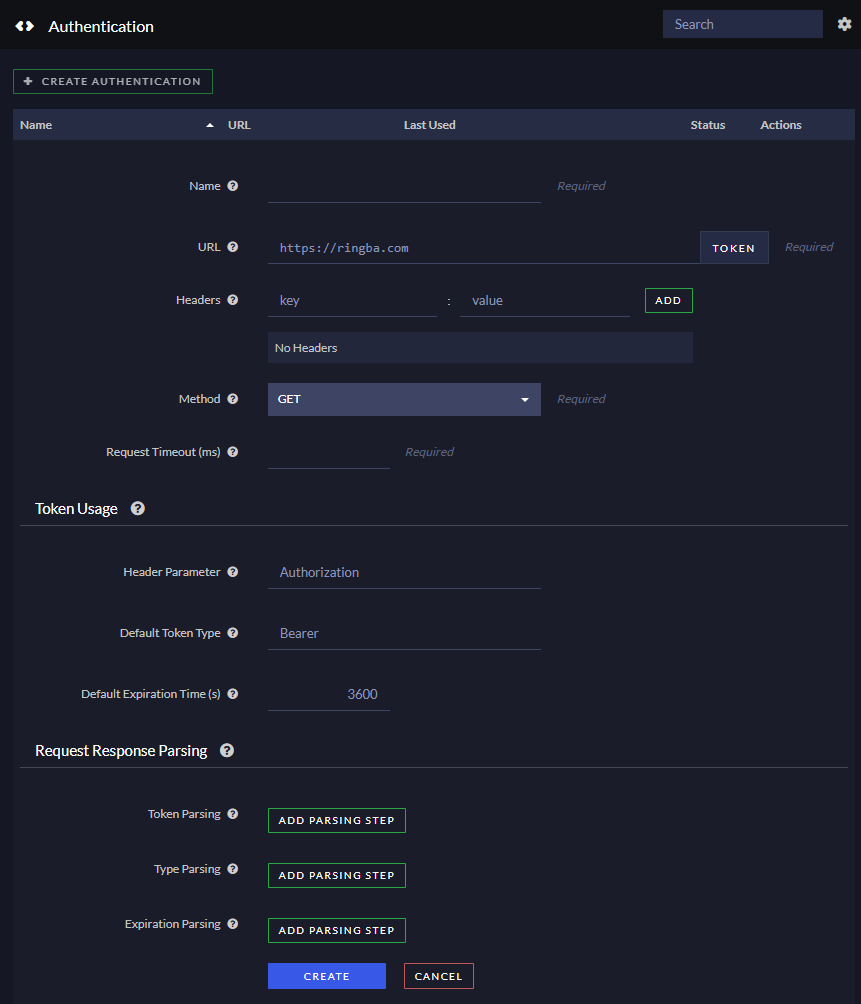This screenshot has width=861, height=1004.
Task: Click the Default Expiration Time 3600 field
Action: pos(328,694)
